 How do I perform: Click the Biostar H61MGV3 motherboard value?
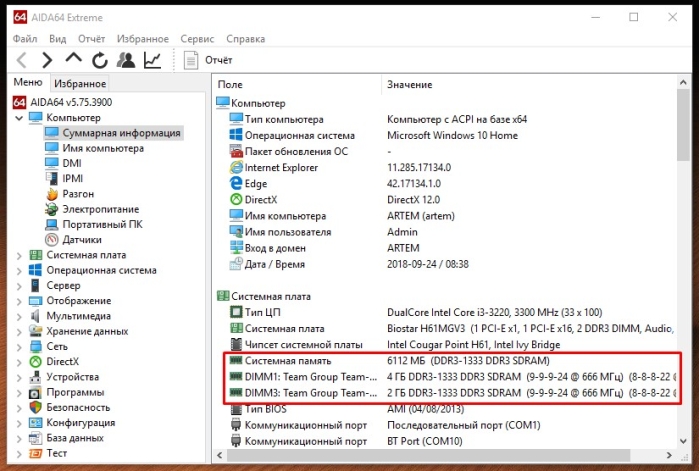pos(530,328)
